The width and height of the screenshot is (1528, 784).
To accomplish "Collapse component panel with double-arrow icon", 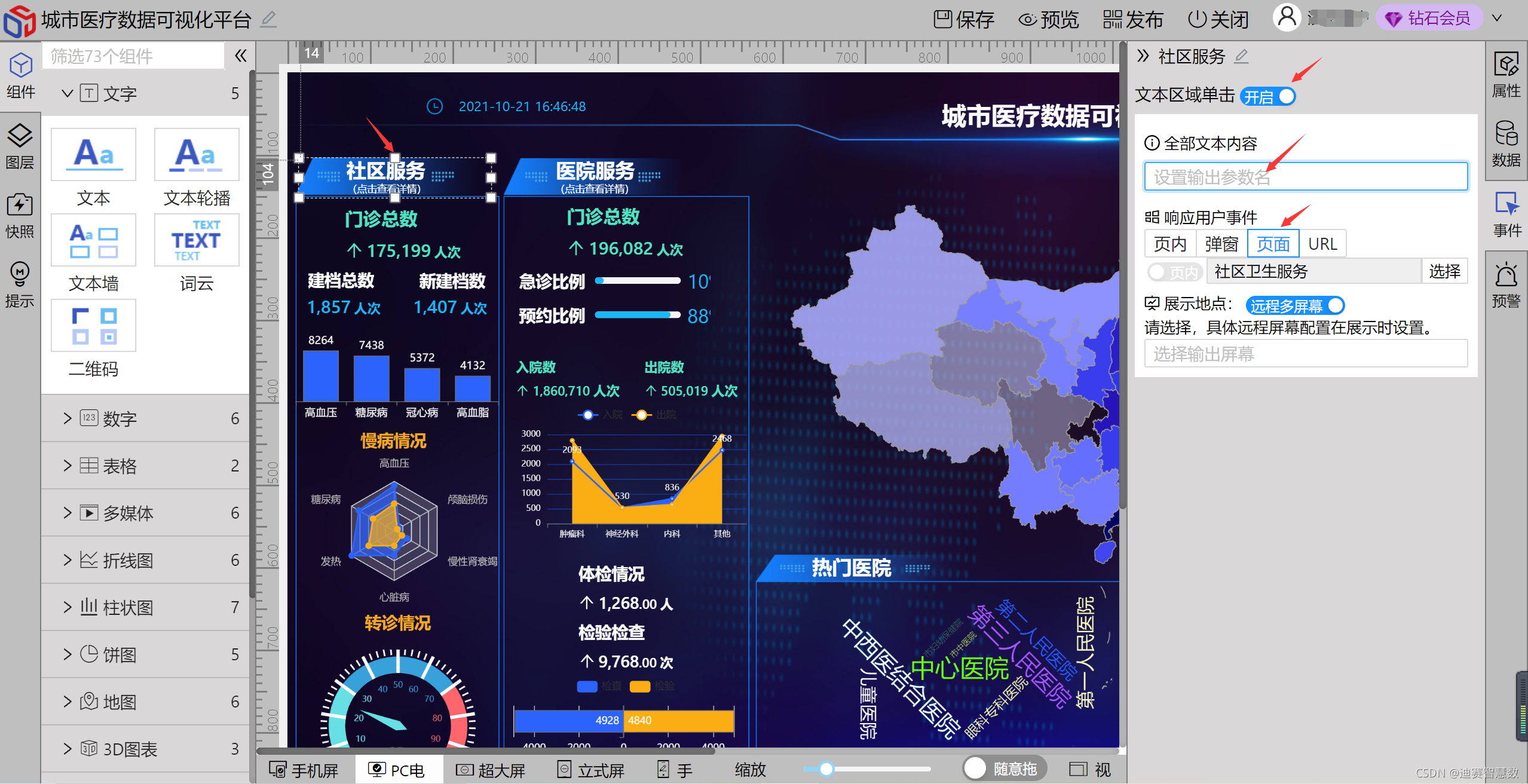I will point(240,56).
